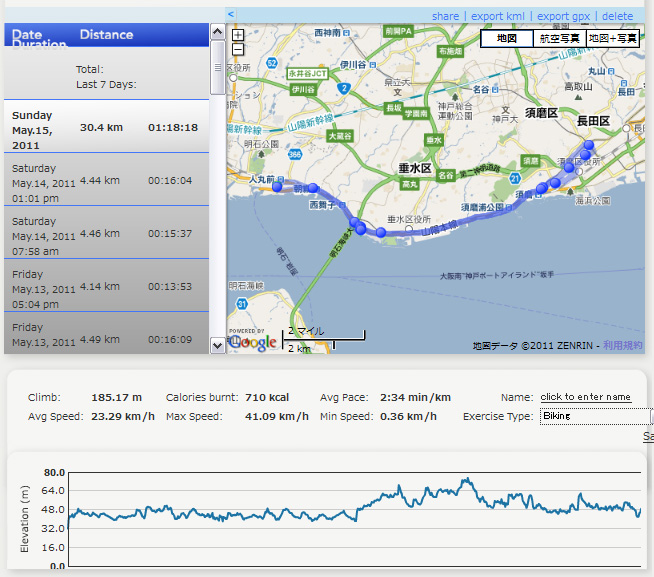
Task: Select the Sunday May.15 30.4 km activity
Action: coord(106,127)
